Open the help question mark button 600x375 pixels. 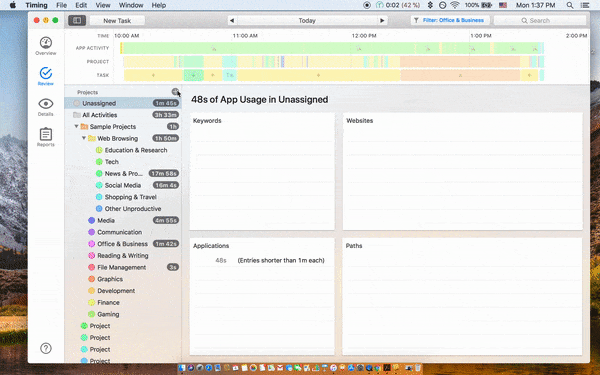point(46,348)
